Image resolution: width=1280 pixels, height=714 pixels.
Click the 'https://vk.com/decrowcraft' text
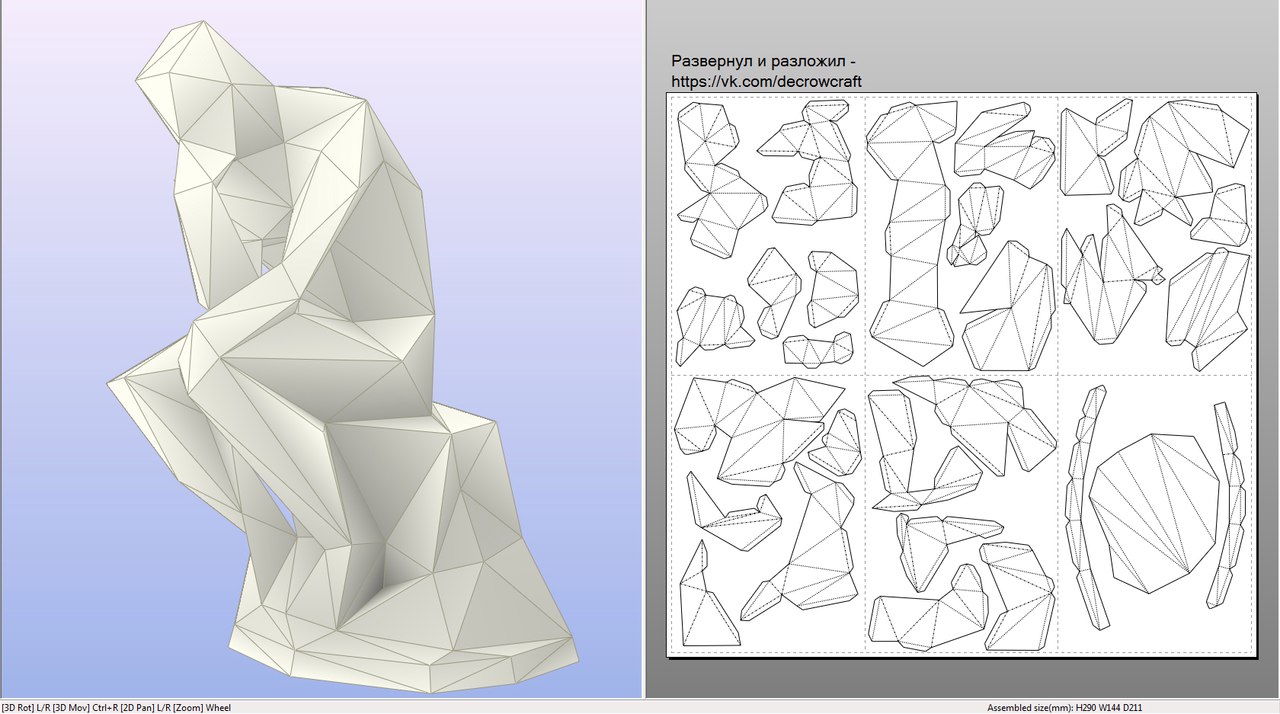pyautogui.click(x=766, y=82)
